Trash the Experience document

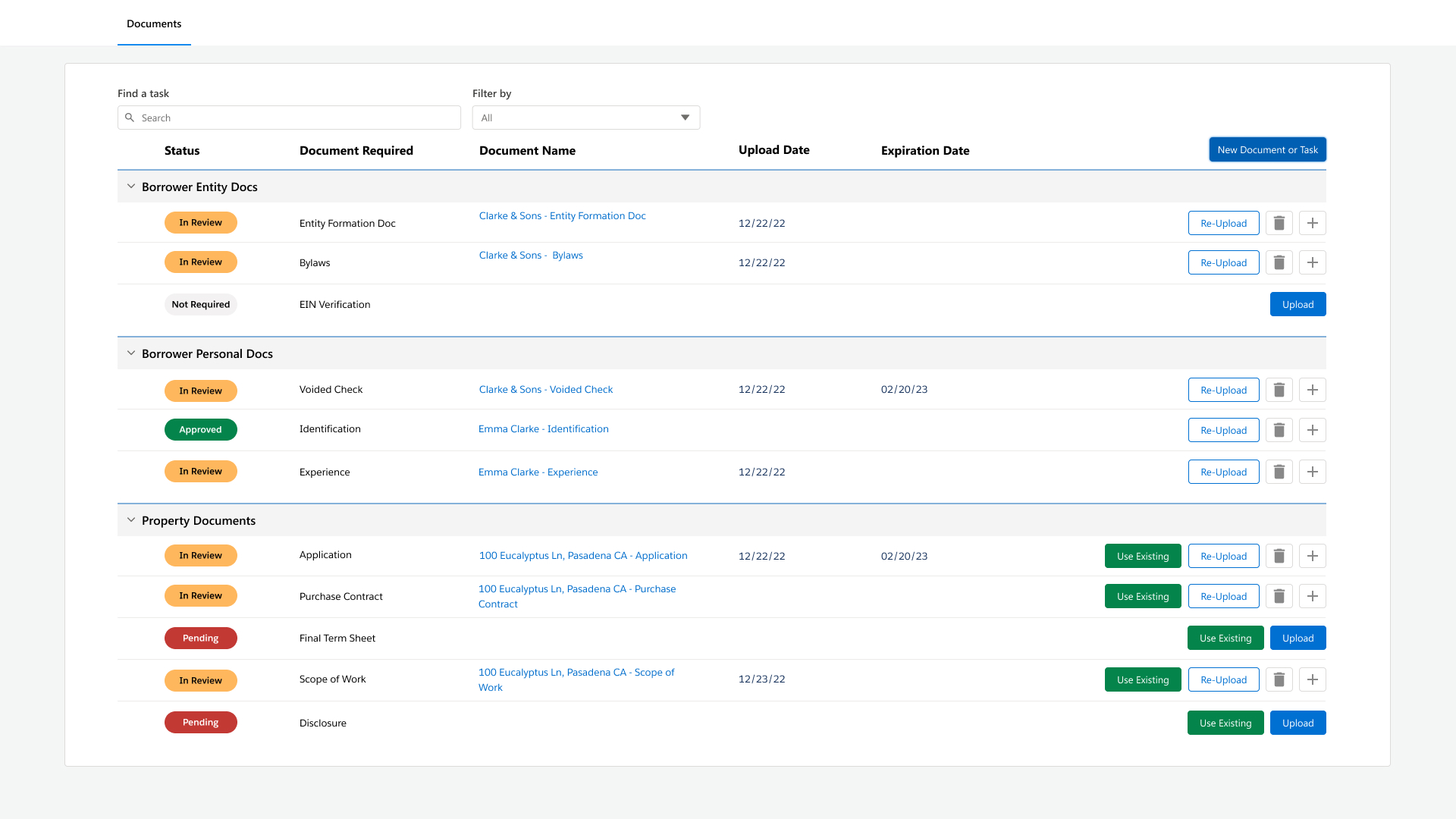pos(1279,472)
